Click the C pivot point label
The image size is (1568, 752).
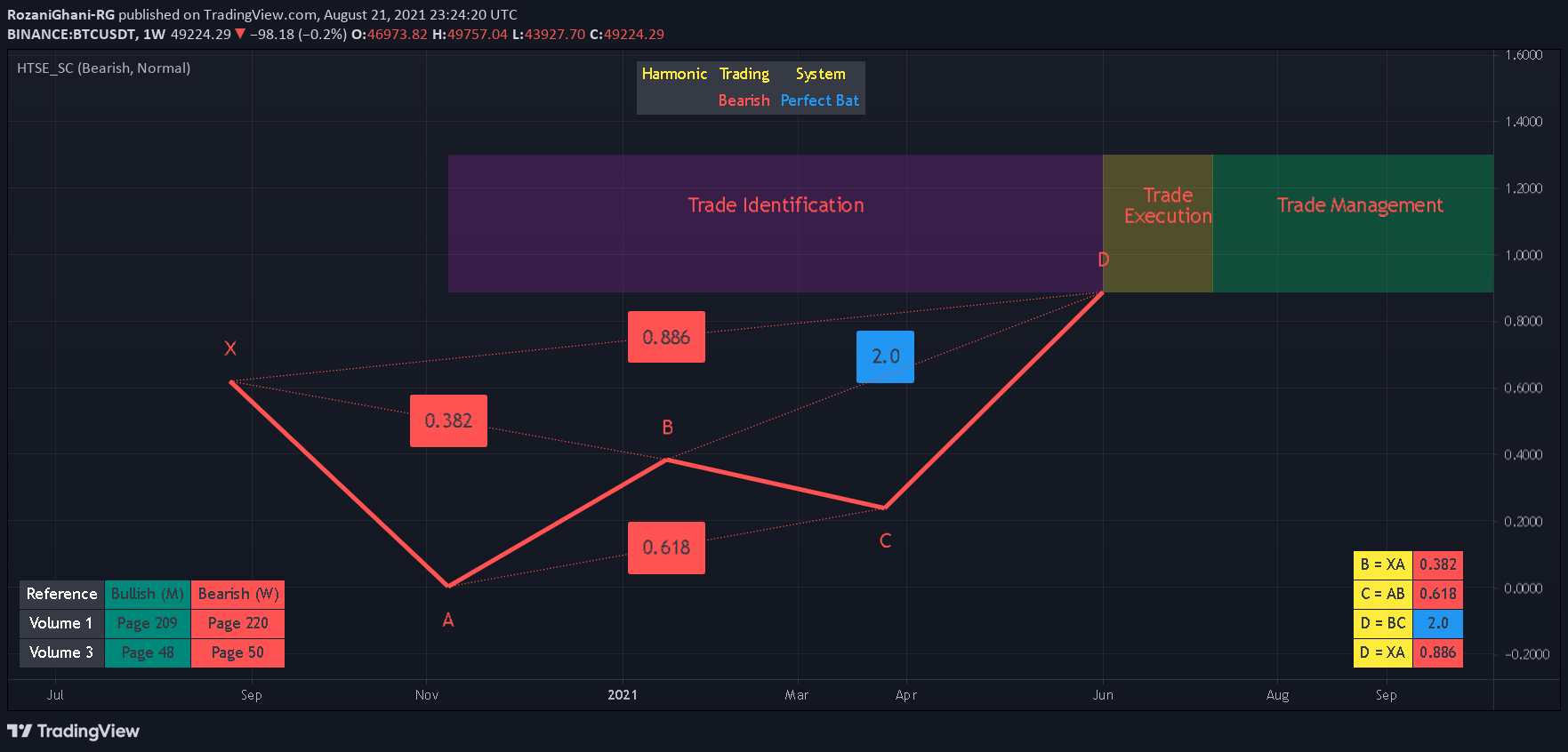pyautogui.click(x=885, y=540)
